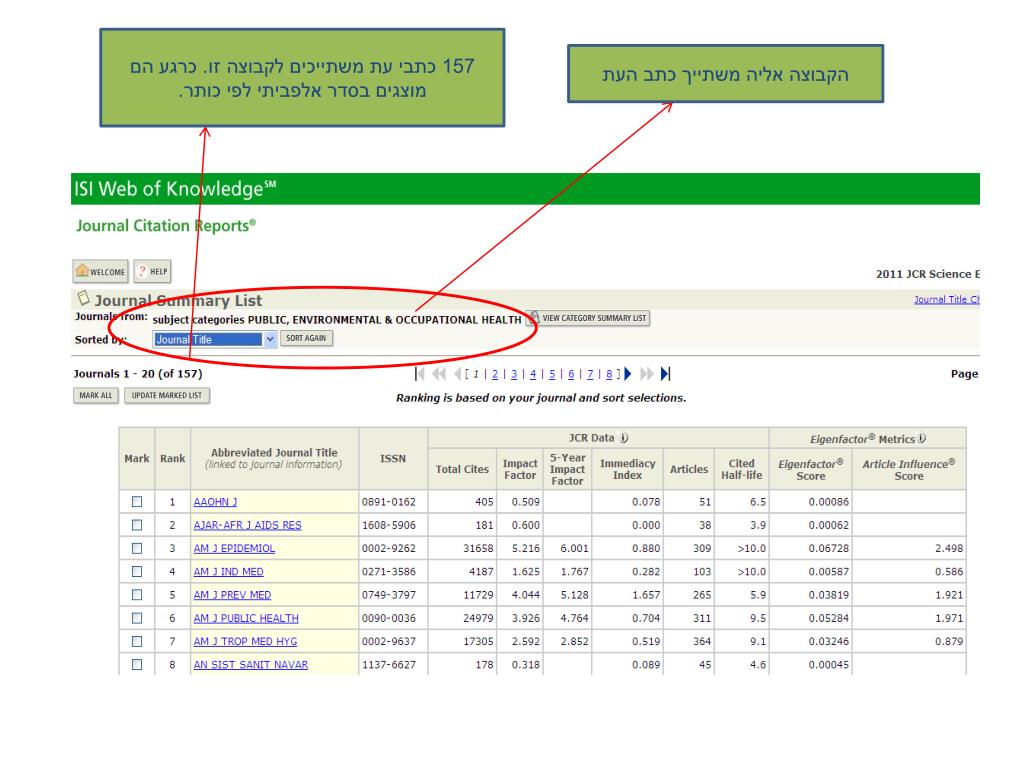
Task: Mark the AM J IND MED checkbox
Action: point(136,571)
